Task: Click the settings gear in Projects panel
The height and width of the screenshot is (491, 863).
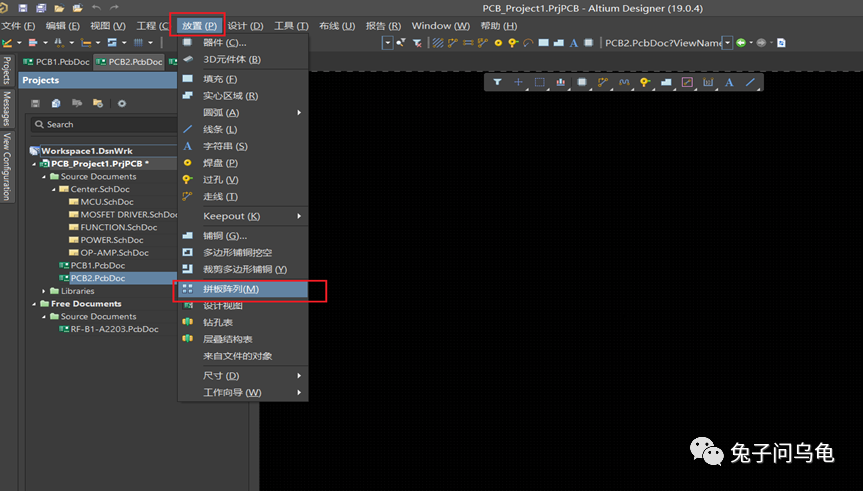Action: pyautogui.click(x=122, y=103)
